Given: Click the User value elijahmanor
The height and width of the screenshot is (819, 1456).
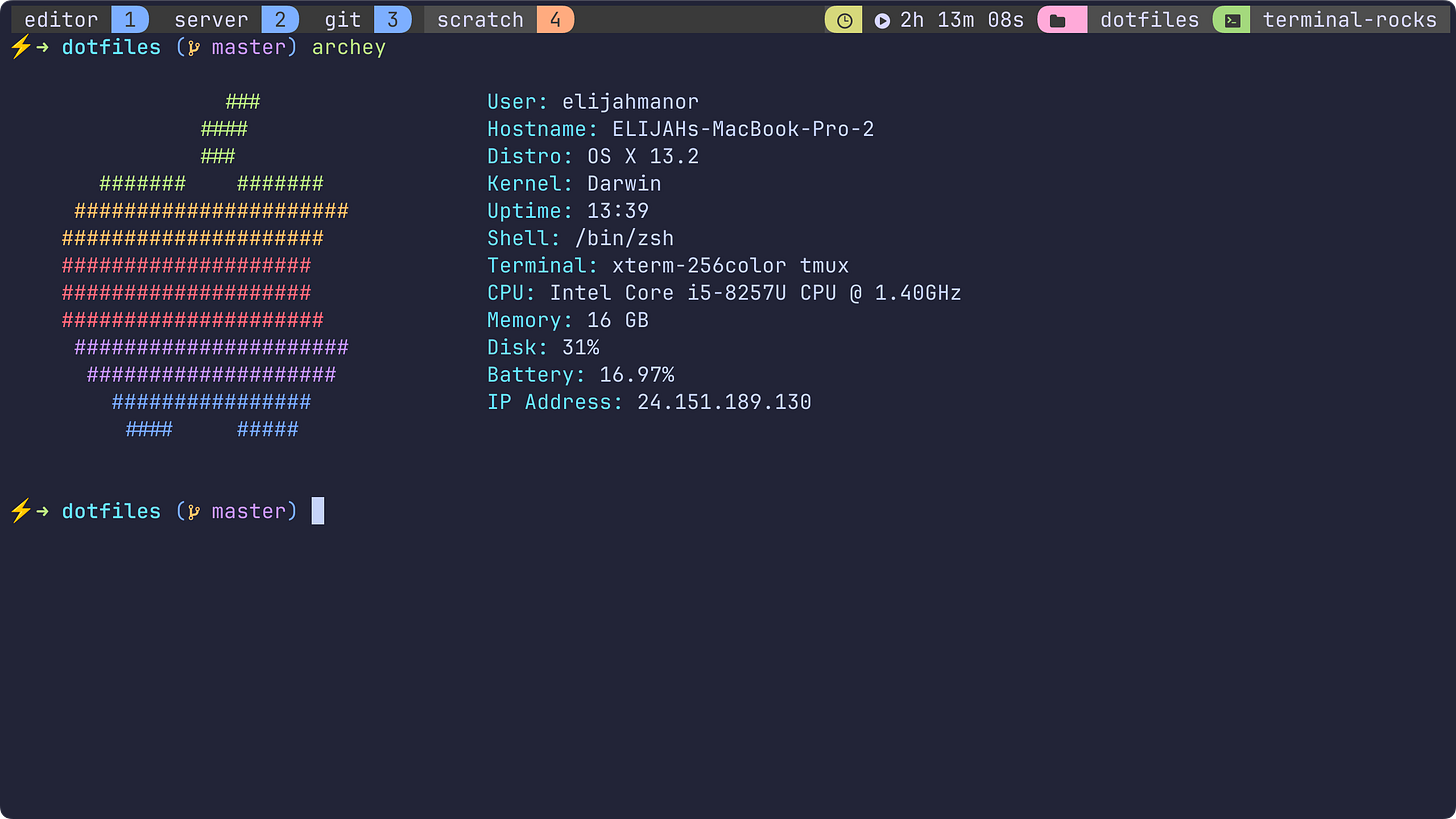Looking at the screenshot, I should 630,102.
